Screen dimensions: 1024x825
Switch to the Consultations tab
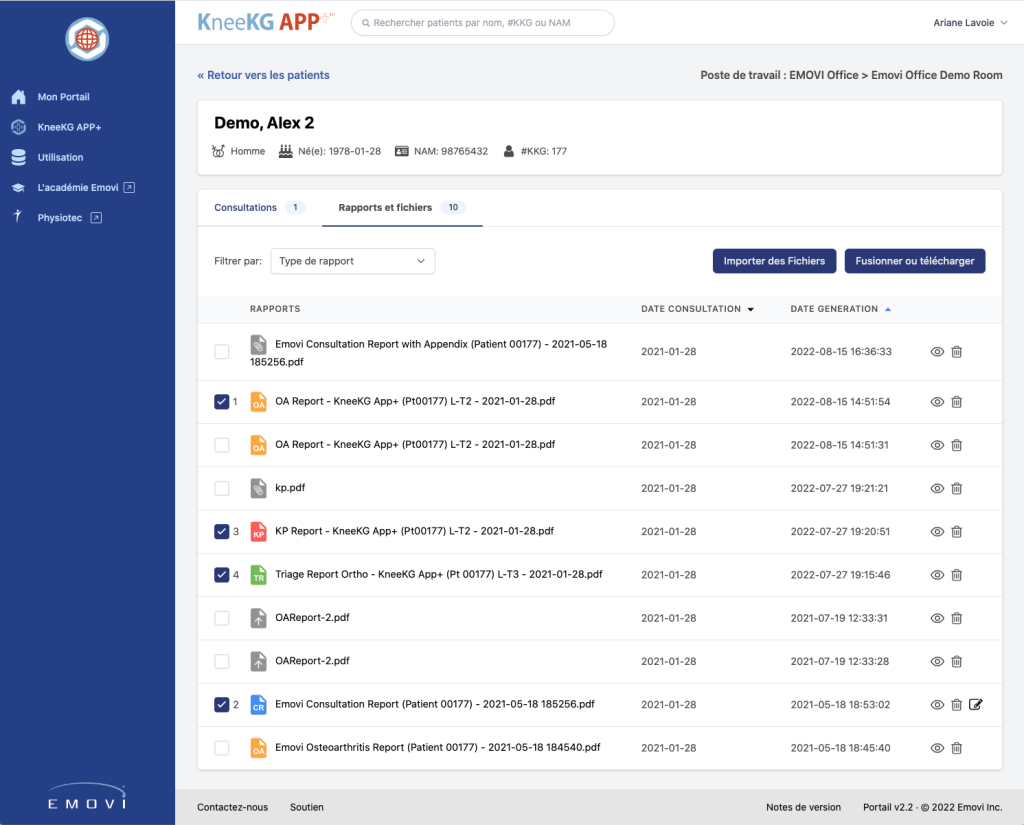tap(259, 208)
